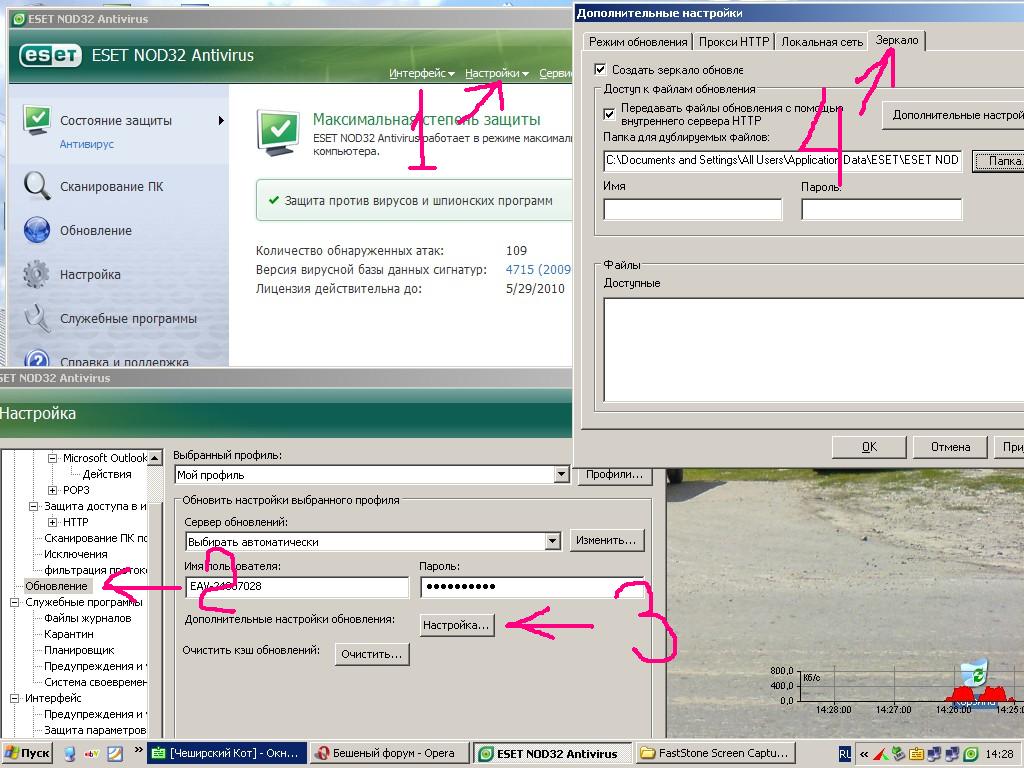Confirm the dialog with the OK button
Screen dimensions: 1024x768
click(869, 447)
